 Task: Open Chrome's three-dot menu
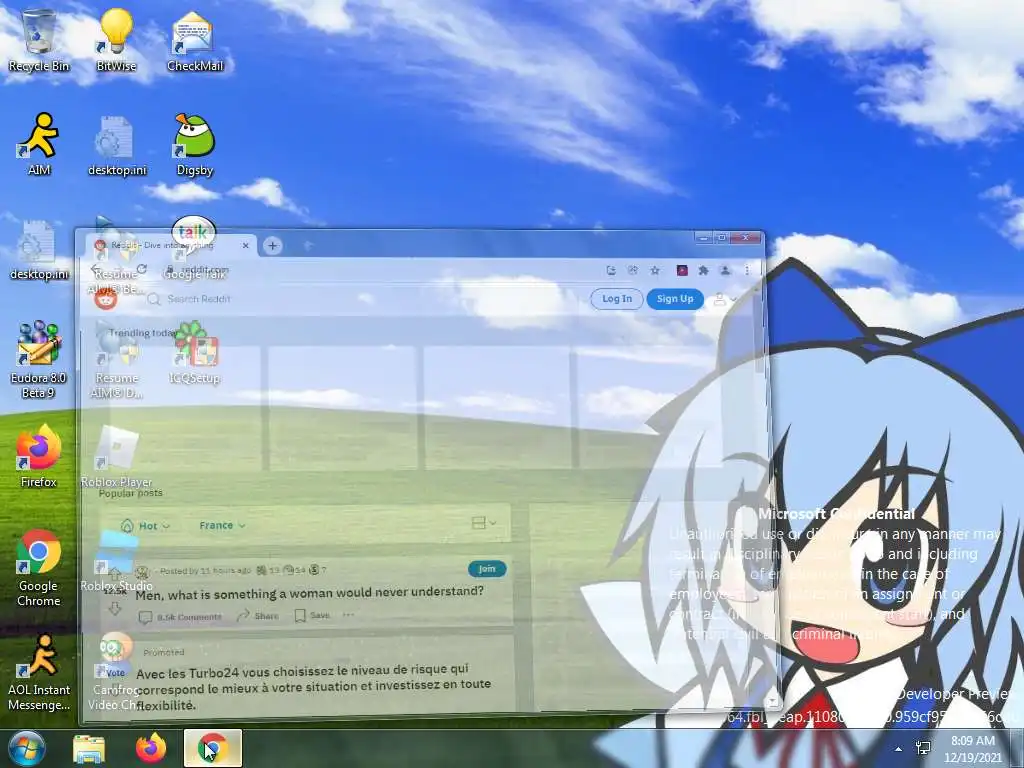747,270
